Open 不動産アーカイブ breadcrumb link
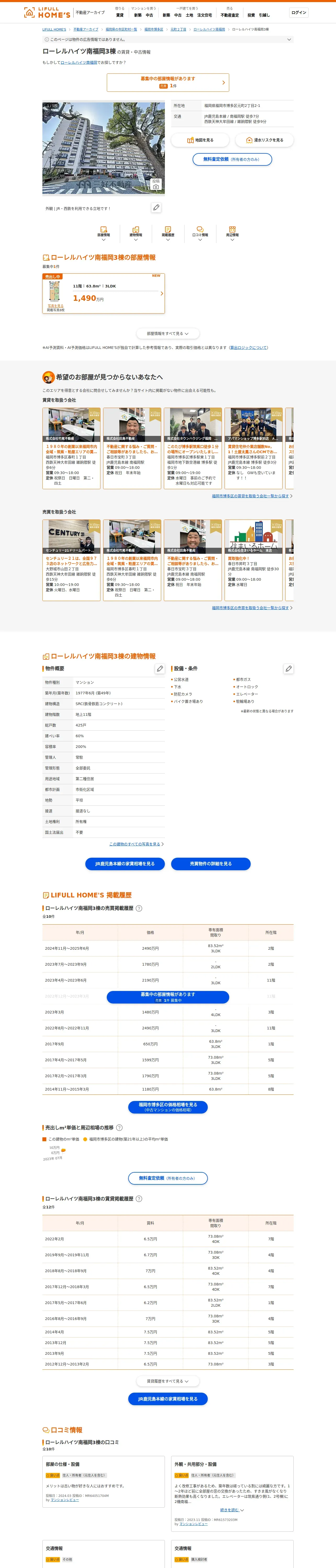This screenshot has height=1568, width=336. pos(86,29)
